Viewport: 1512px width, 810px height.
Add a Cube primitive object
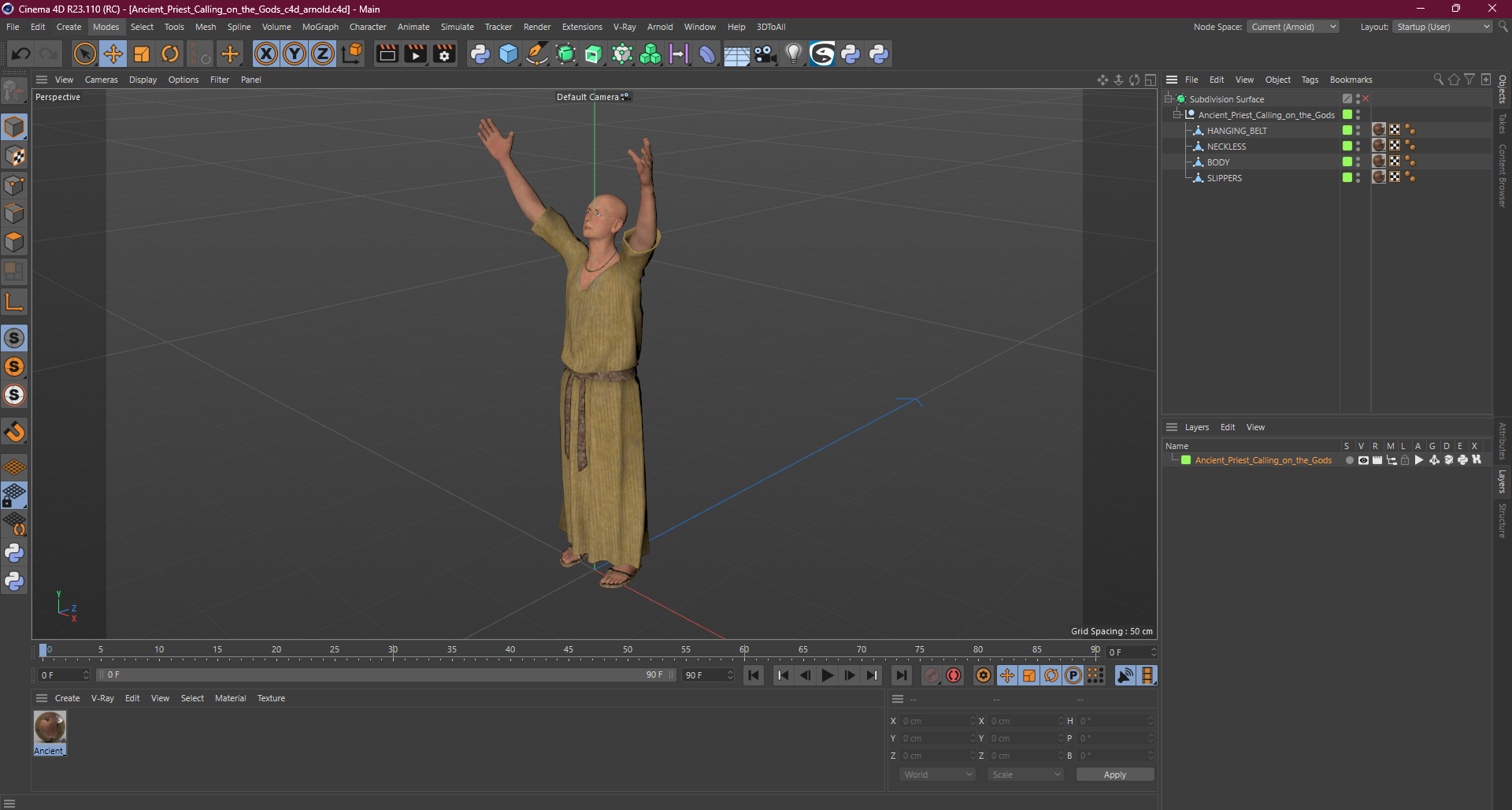(509, 54)
